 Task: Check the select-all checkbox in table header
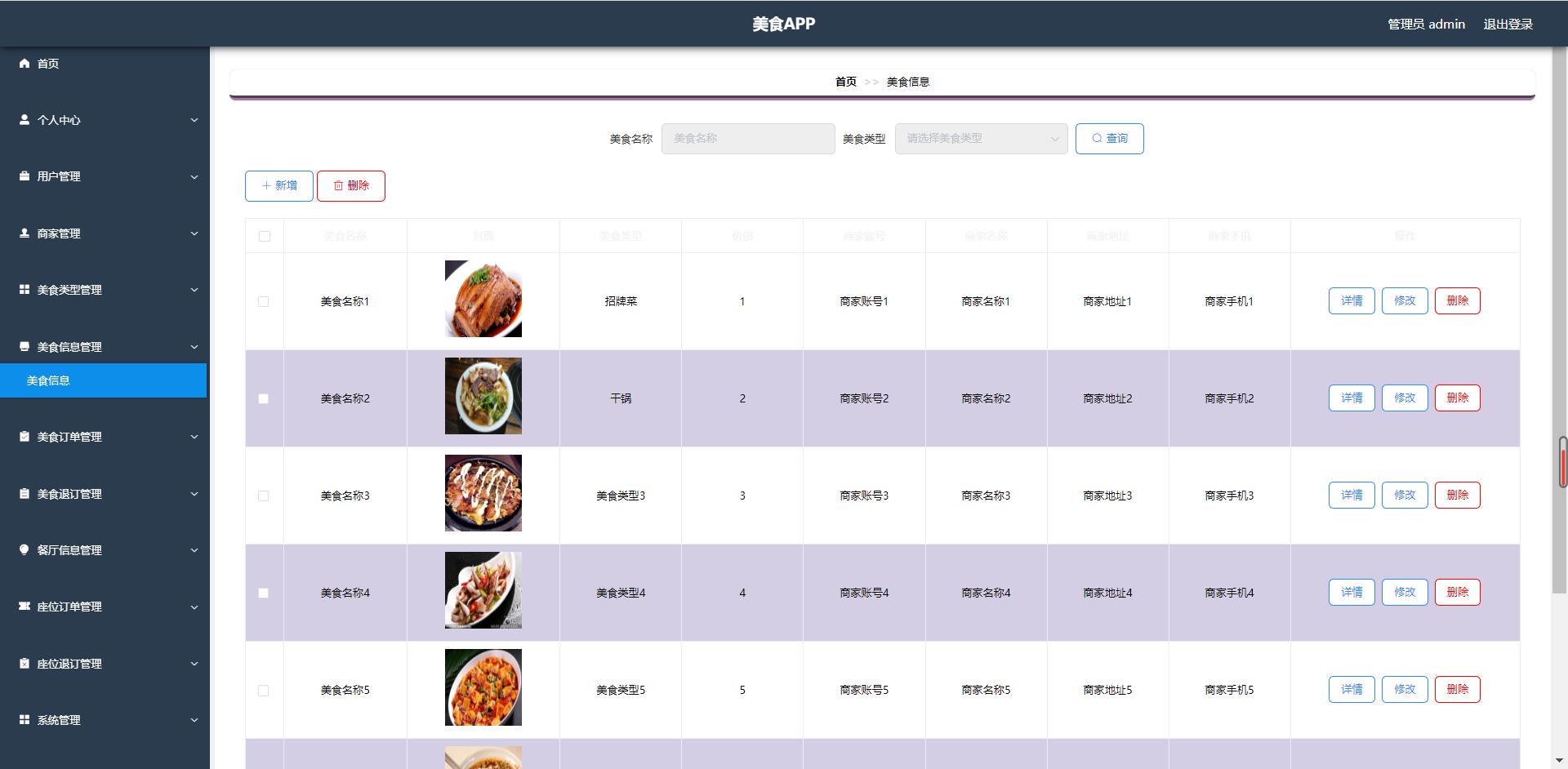pyautogui.click(x=263, y=236)
